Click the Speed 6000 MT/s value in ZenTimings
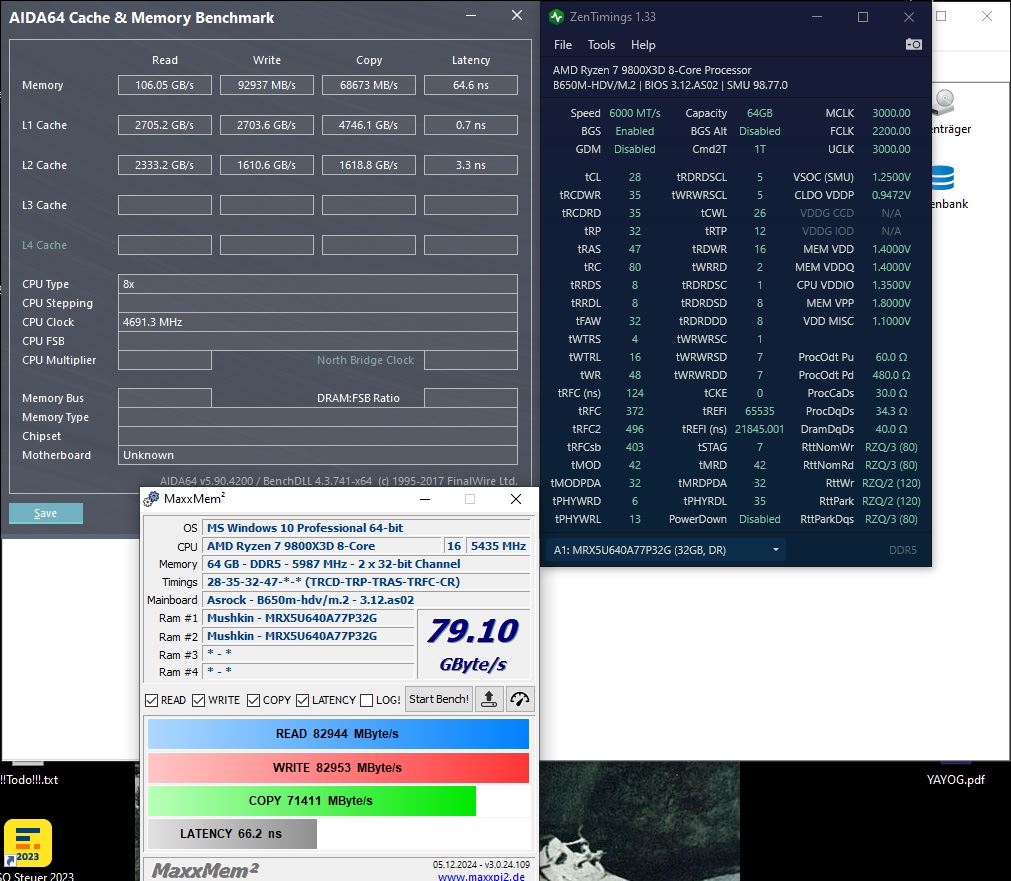This screenshot has width=1011, height=881. (x=634, y=113)
